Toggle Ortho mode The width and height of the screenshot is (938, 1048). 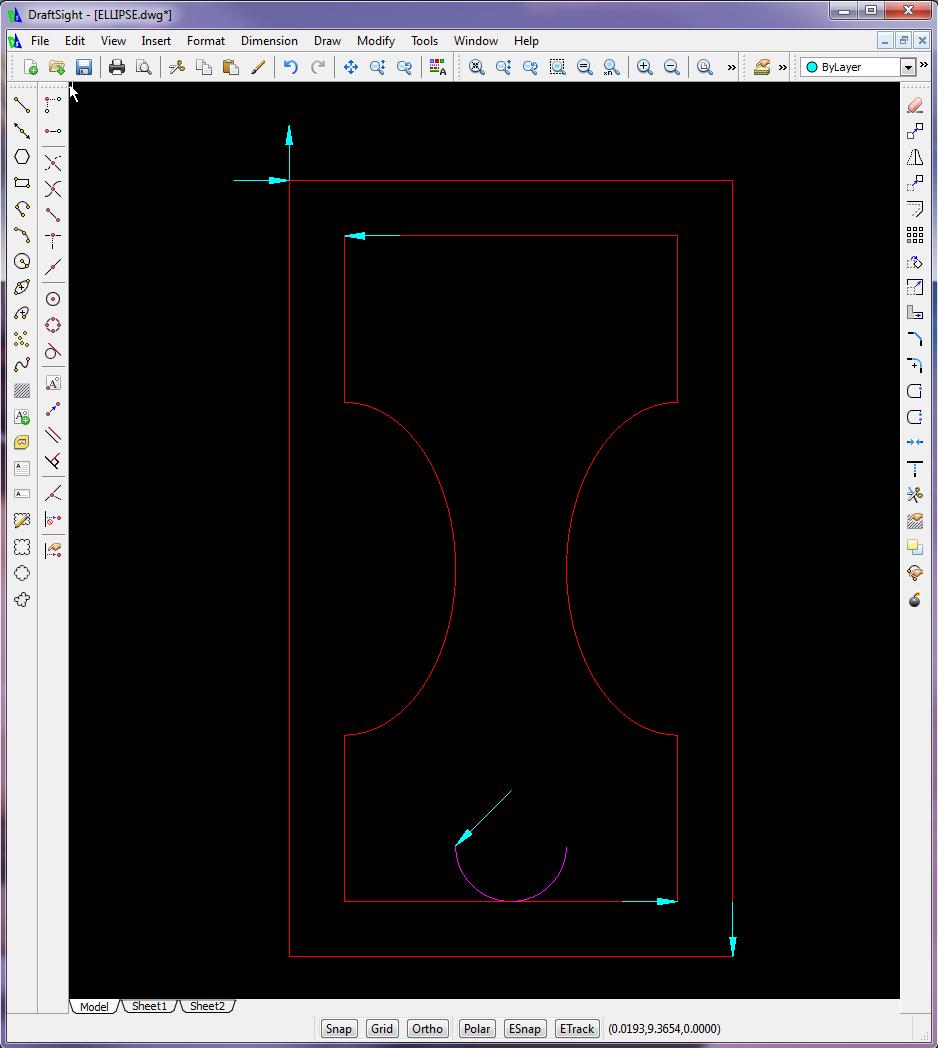(x=427, y=1029)
